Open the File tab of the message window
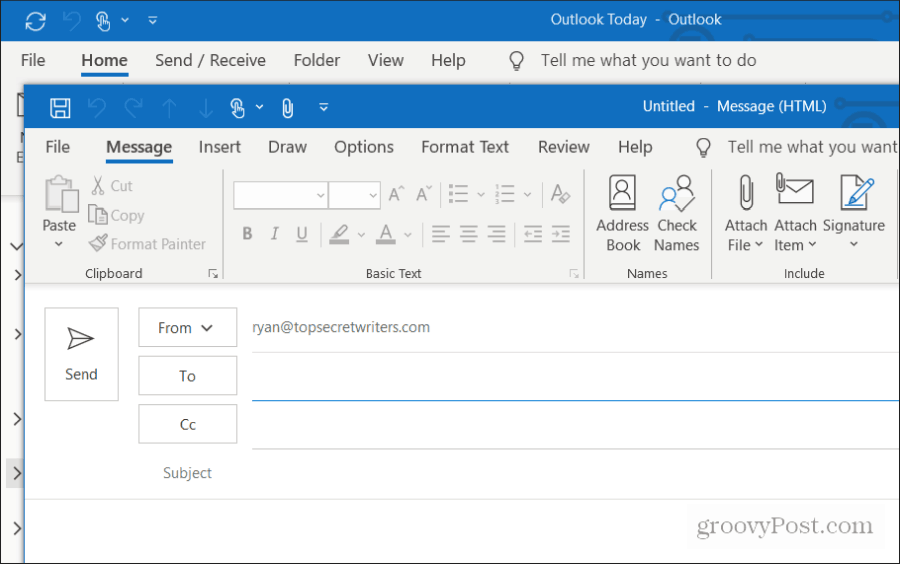 coord(57,147)
